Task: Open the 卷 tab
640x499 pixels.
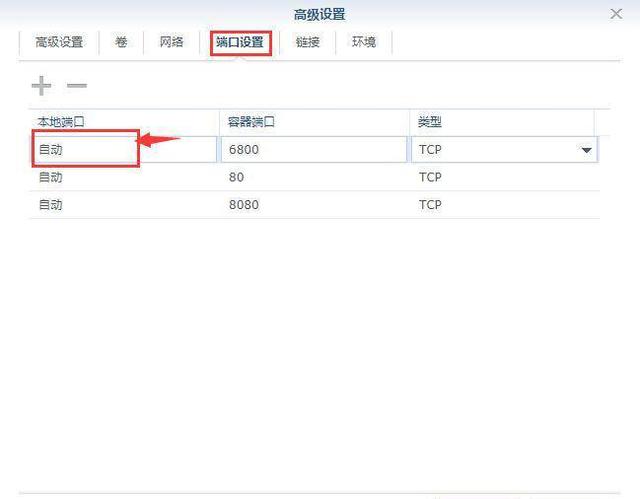Action: (121, 42)
